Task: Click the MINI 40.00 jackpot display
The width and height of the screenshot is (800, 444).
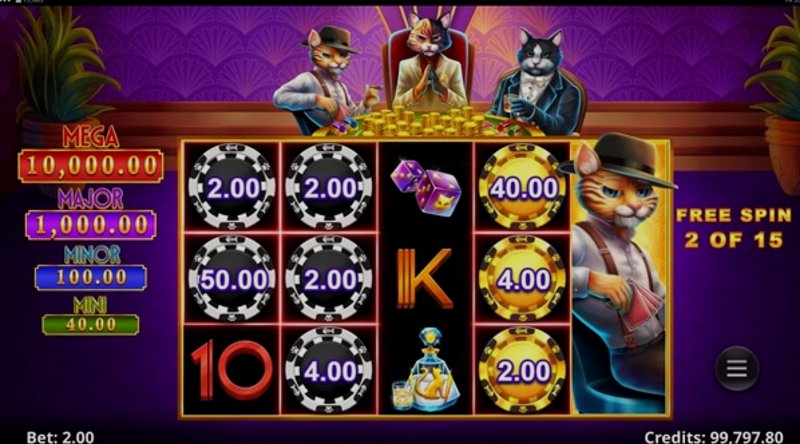Action: pyautogui.click(x=91, y=325)
